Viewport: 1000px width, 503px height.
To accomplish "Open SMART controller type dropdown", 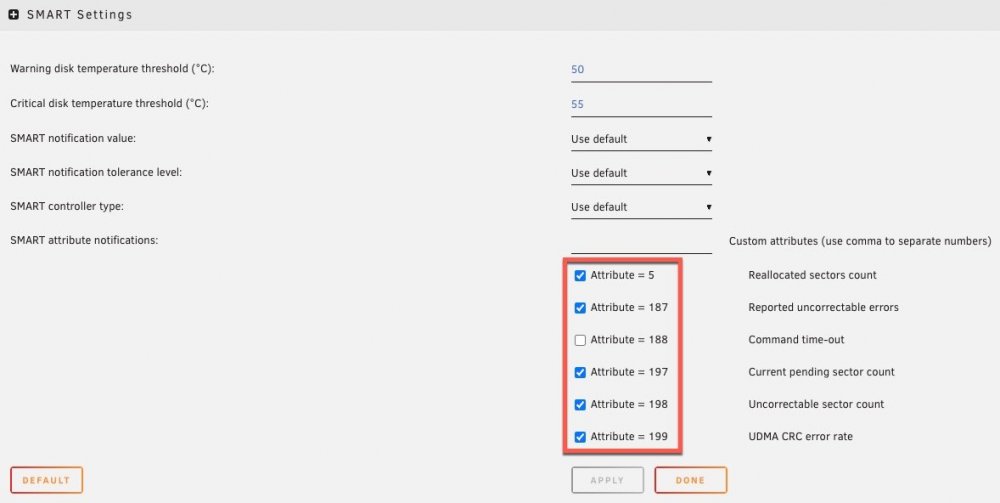I will (641, 207).
